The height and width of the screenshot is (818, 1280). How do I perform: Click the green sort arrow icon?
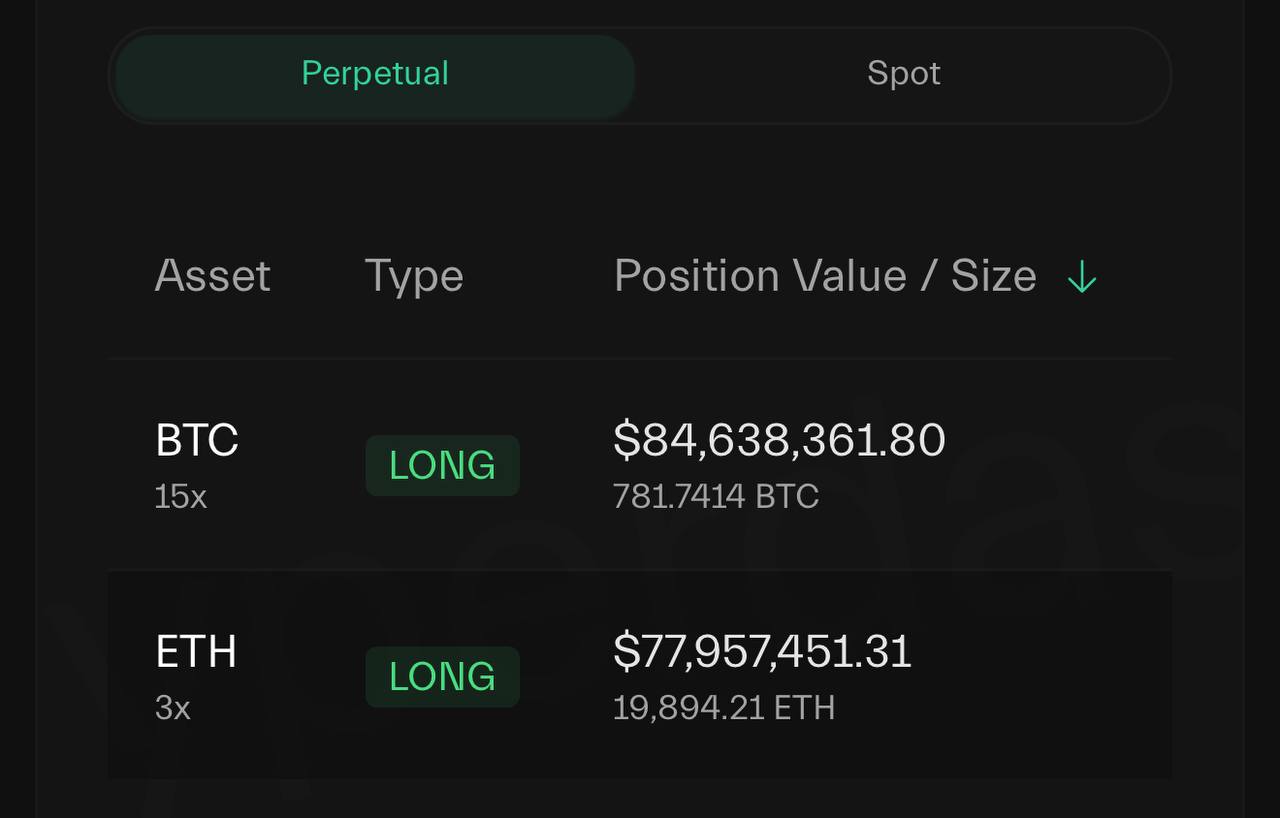pos(1081,277)
